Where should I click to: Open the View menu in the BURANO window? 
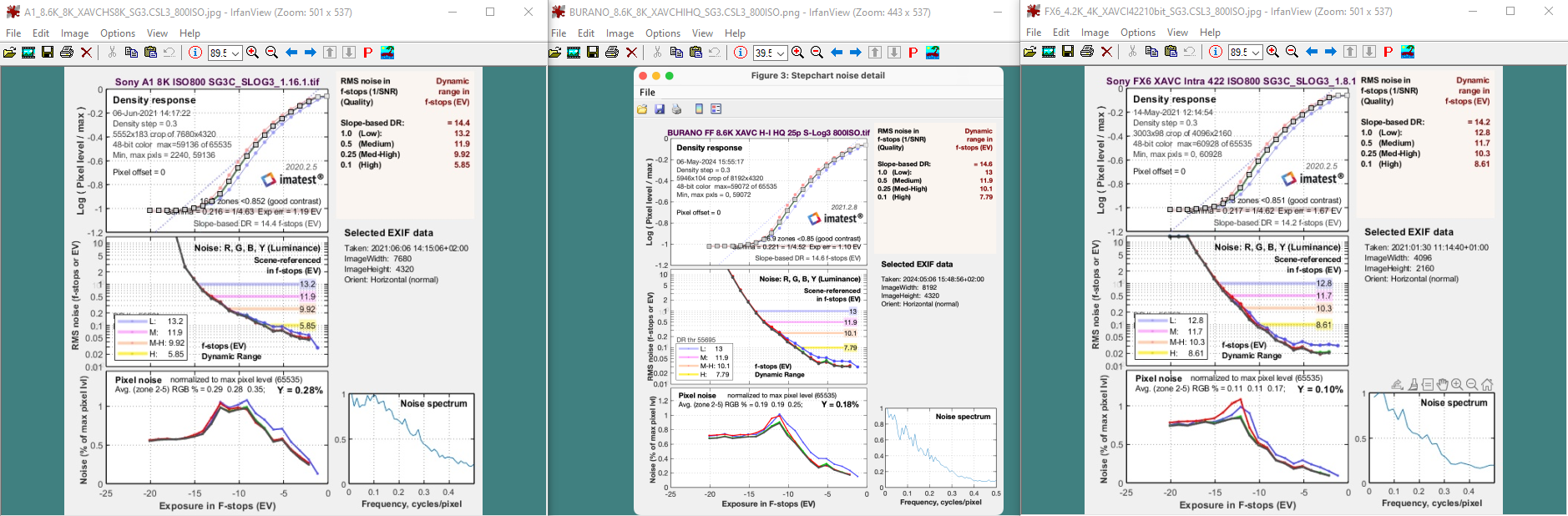pos(702,33)
